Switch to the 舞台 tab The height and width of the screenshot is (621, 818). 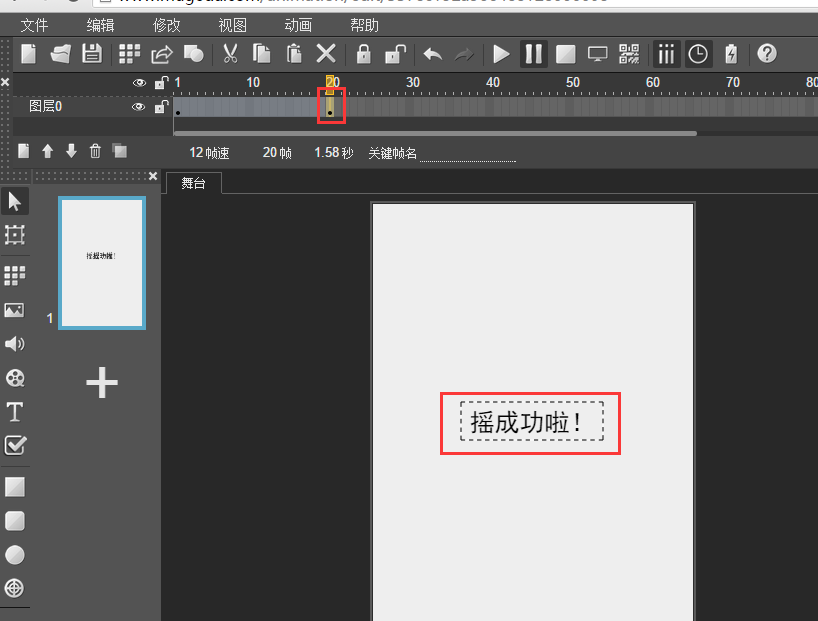pos(192,184)
